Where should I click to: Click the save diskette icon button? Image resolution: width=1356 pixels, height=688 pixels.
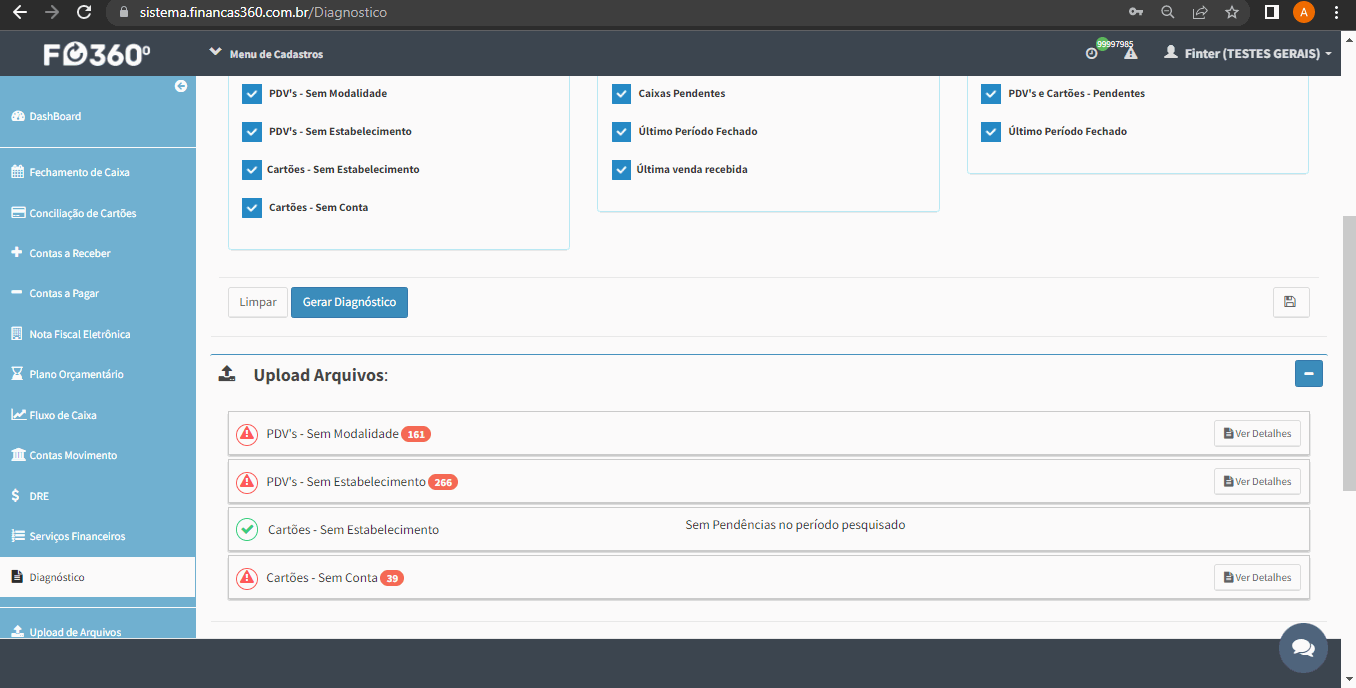(x=1291, y=302)
